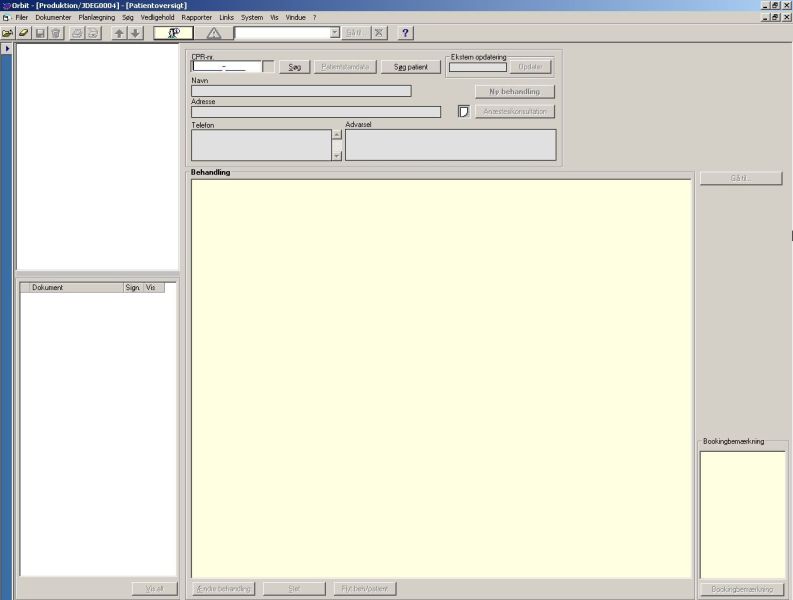This screenshot has height=600, width=793.
Task: Expand the left sidebar arrow panel
Action: pyautogui.click(x=7, y=49)
